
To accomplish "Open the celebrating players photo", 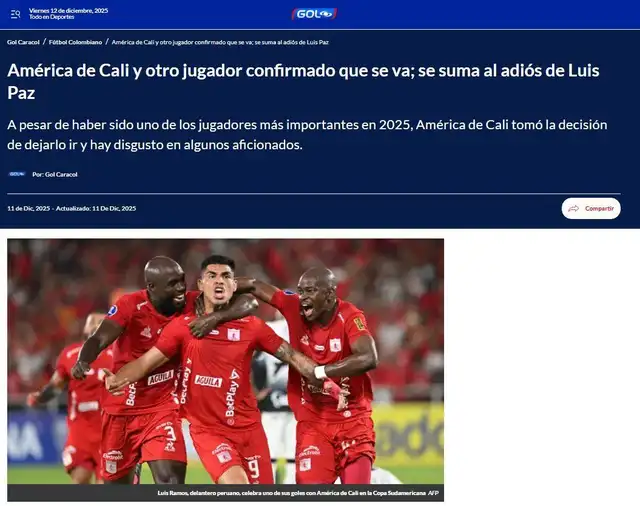I will (x=225, y=361).
